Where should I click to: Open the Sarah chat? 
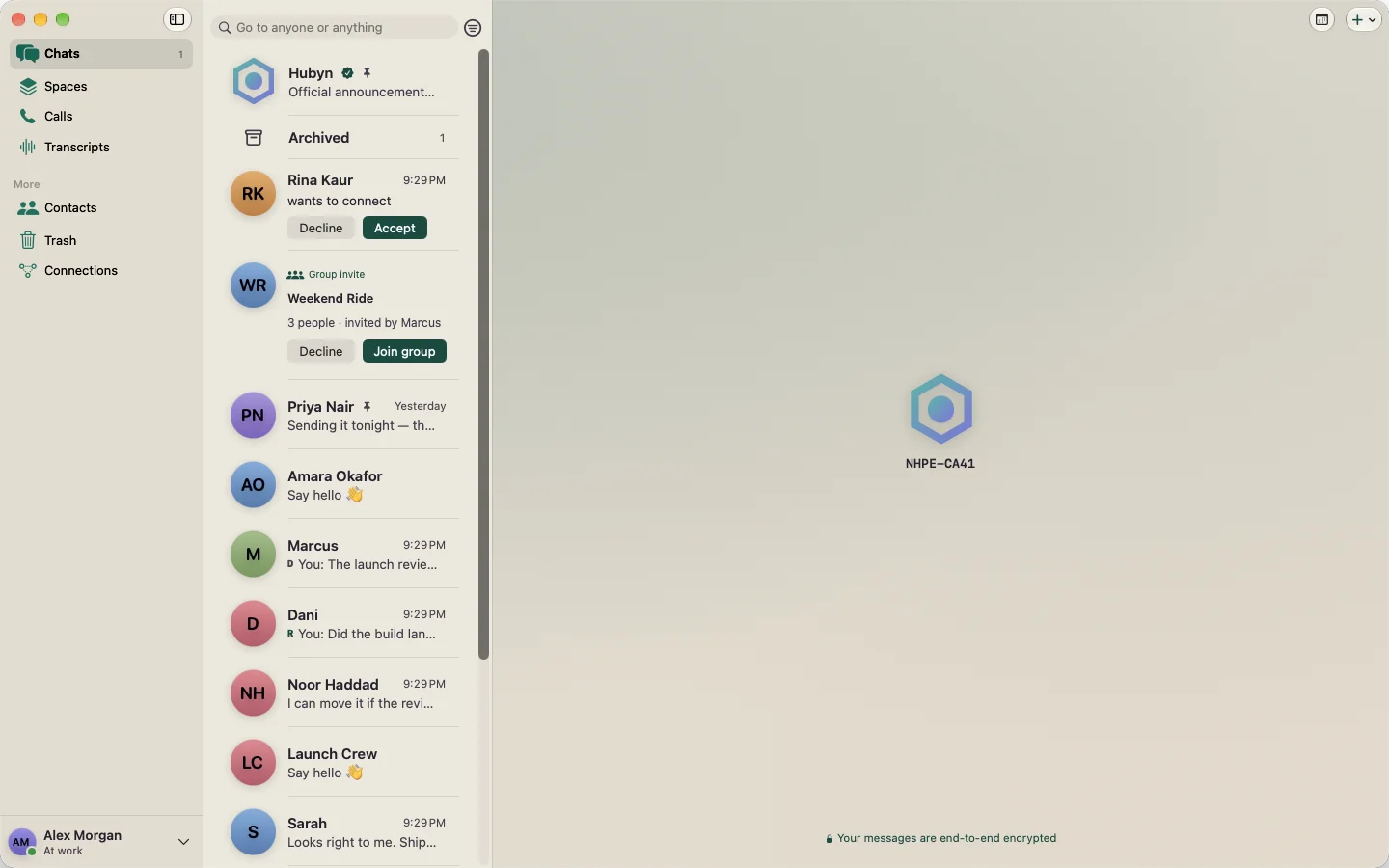click(x=343, y=832)
